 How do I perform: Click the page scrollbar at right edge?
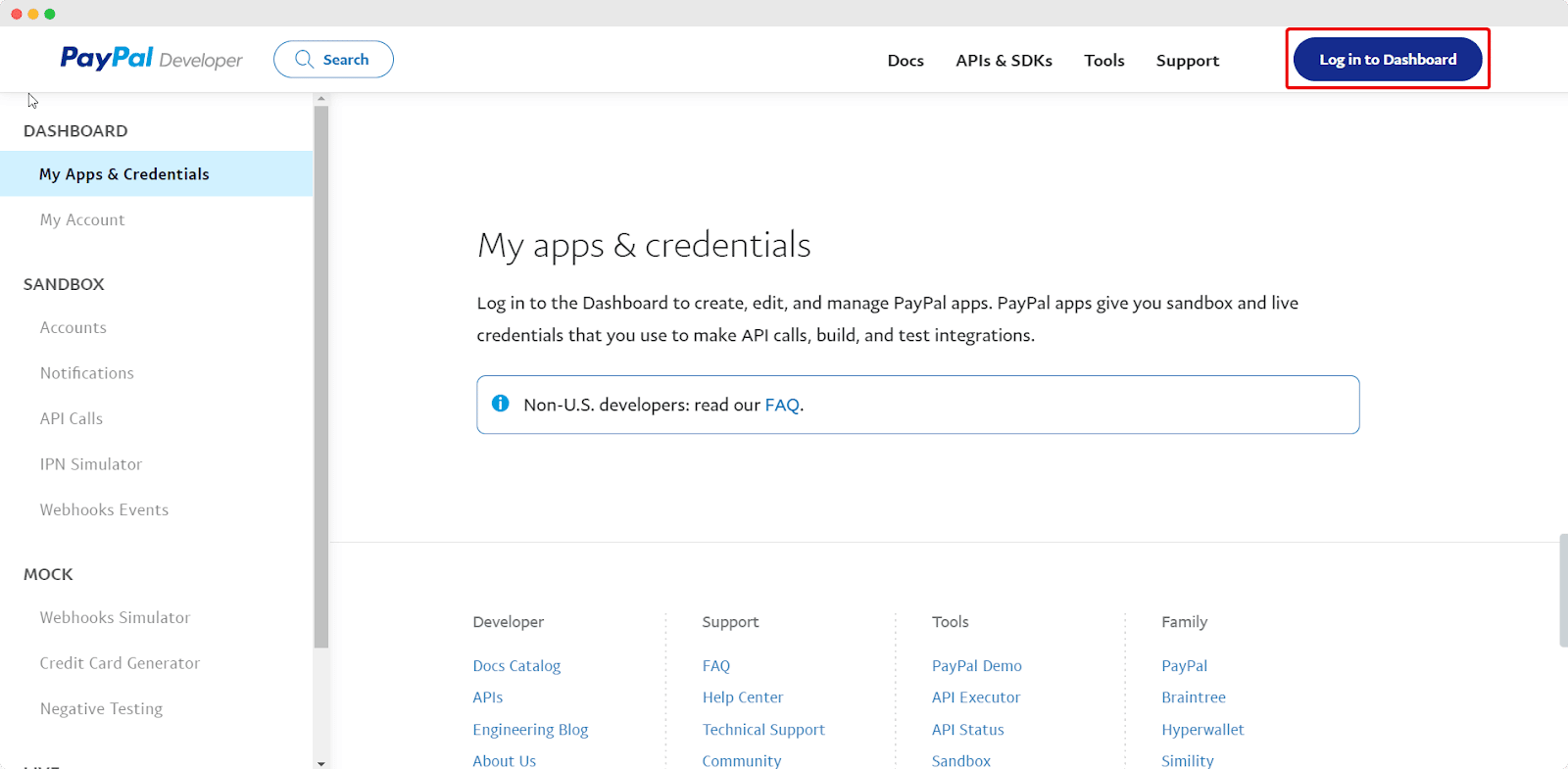pos(1563,590)
